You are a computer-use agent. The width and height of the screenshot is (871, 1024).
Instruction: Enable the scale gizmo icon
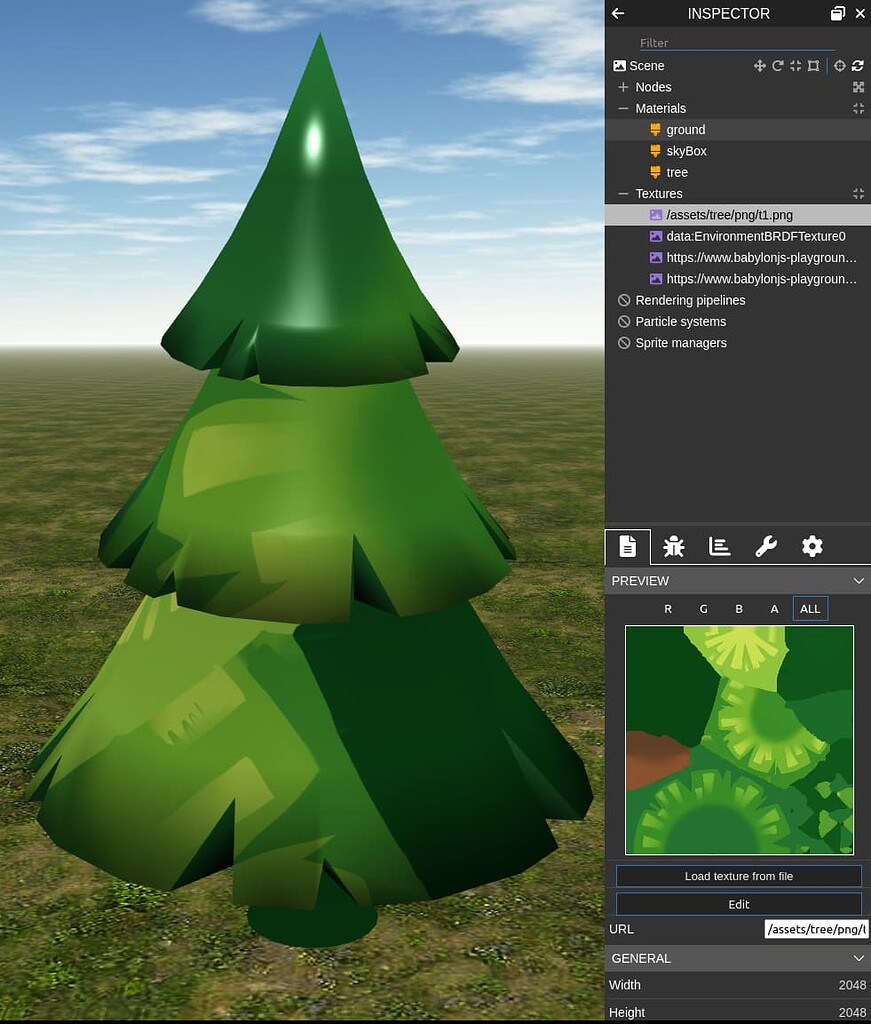pos(795,66)
